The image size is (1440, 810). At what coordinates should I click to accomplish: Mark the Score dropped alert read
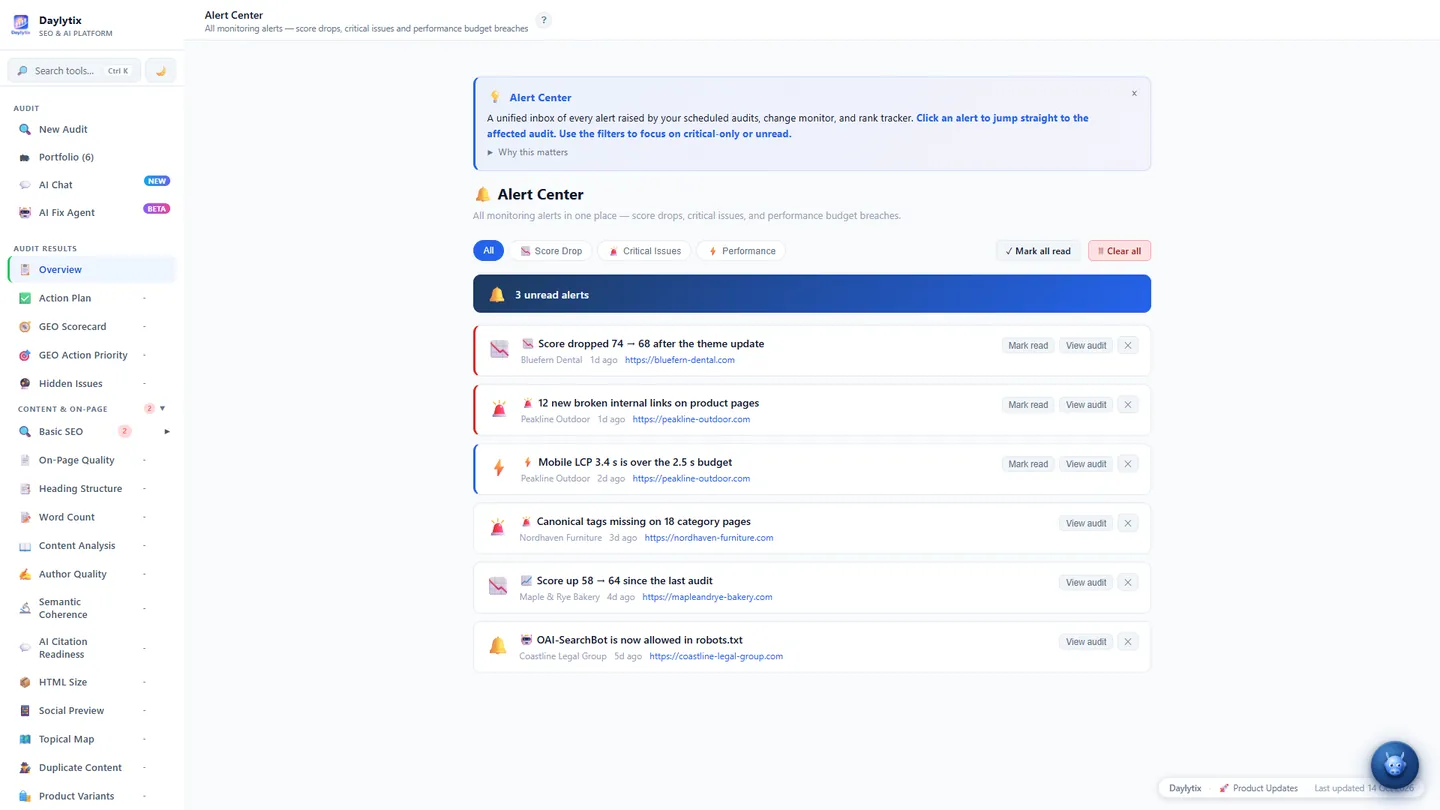point(1028,346)
